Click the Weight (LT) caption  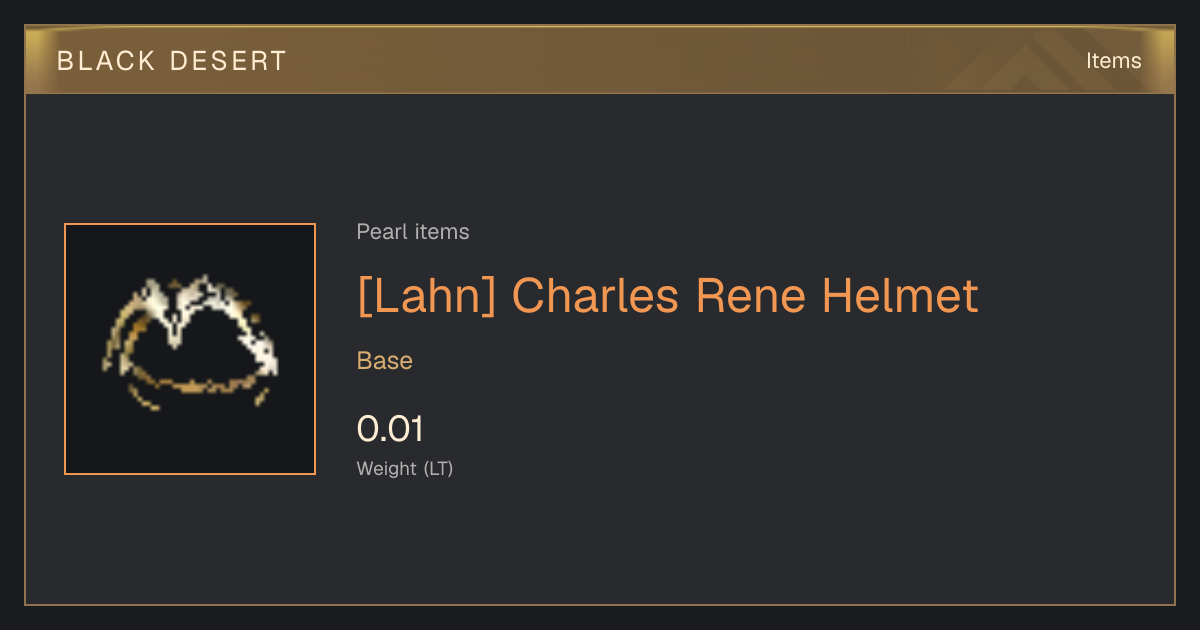[x=405, y=468]
